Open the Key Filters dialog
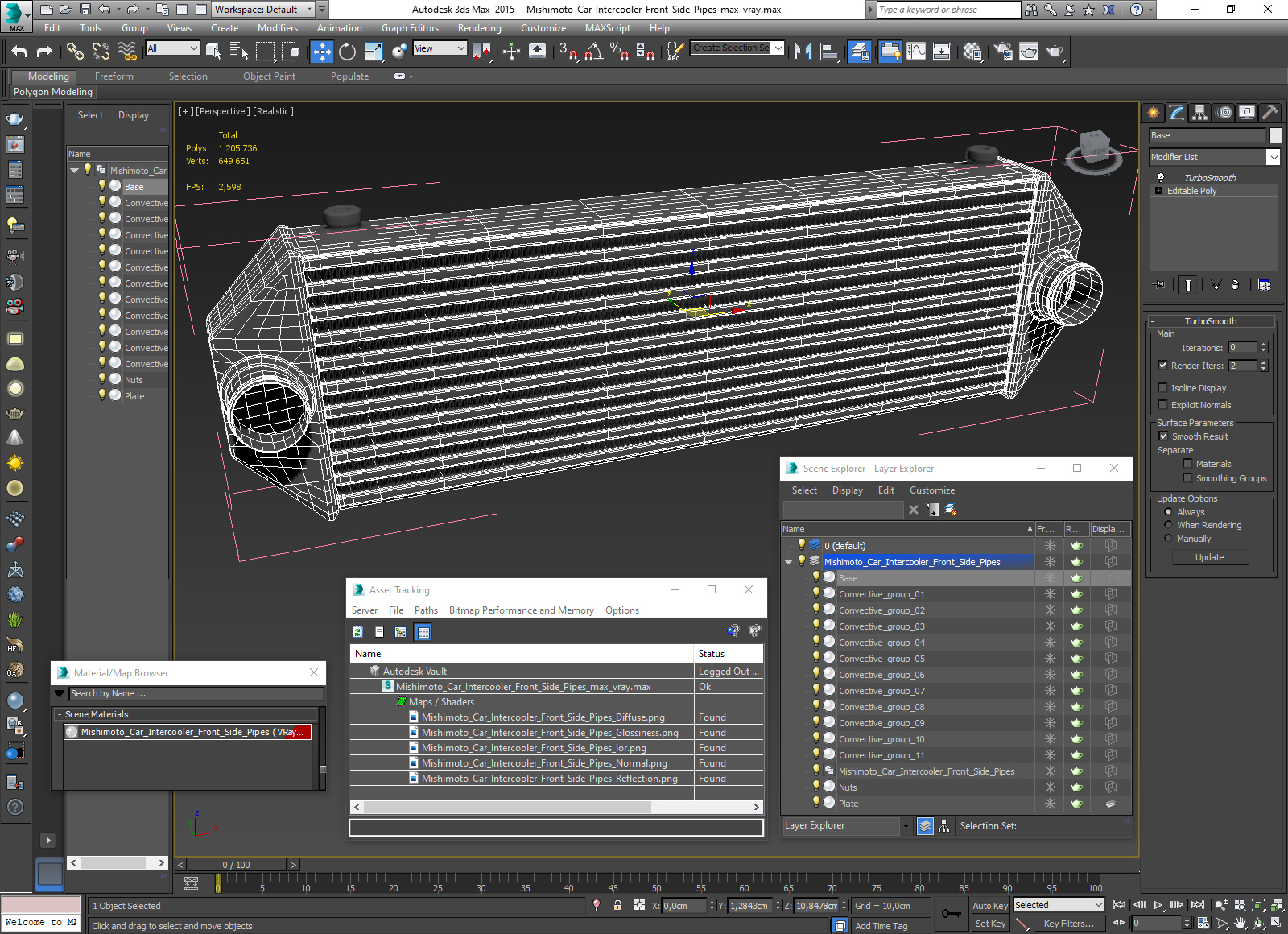 coord(1068,924)
